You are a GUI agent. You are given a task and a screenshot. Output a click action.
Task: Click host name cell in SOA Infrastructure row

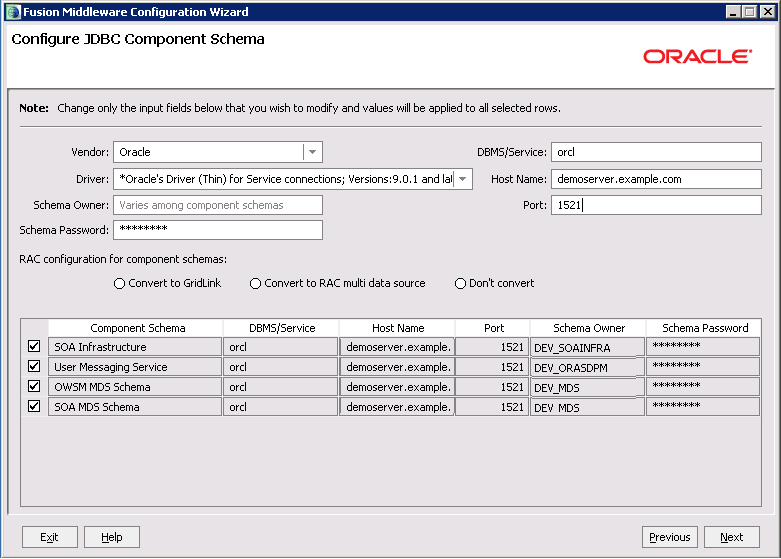[x=397, y=347]
